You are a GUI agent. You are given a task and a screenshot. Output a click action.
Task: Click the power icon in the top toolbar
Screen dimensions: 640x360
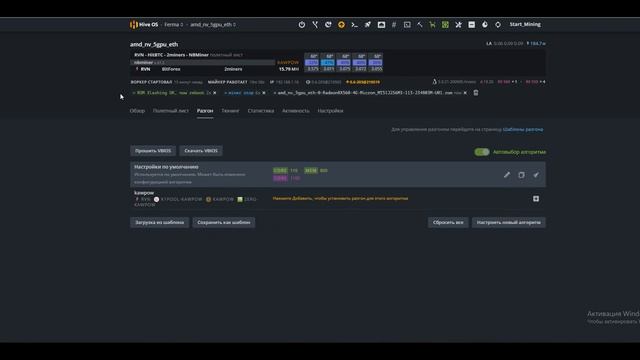pyautogui.click(x=302, y=24)
